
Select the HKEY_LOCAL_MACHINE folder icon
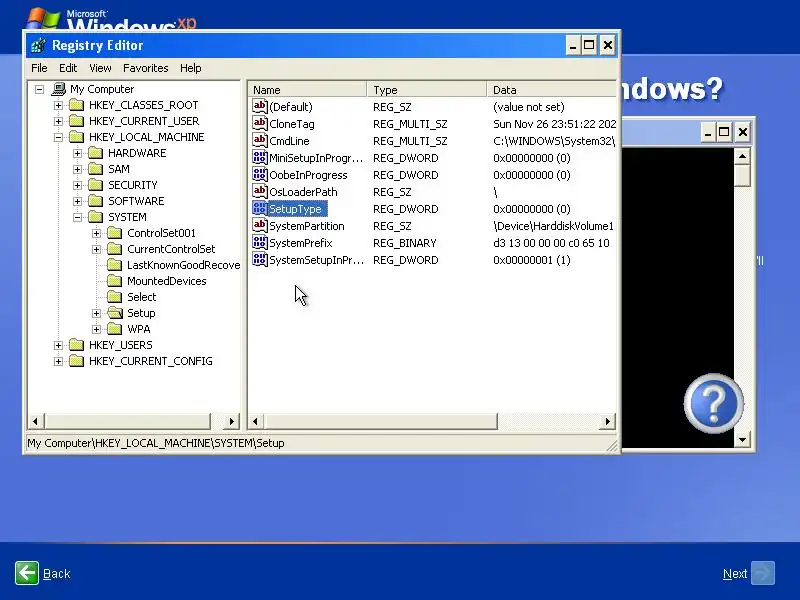(x=77, y=137)
